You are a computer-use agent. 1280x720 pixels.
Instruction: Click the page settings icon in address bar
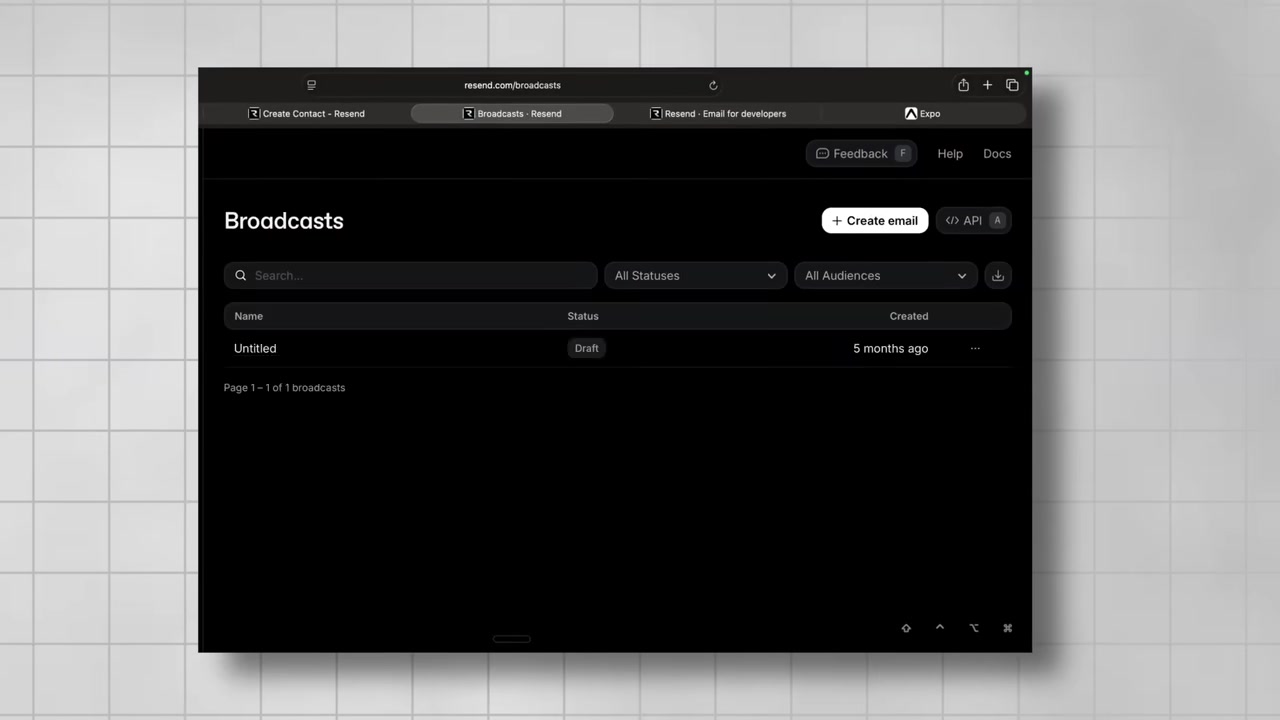311,86
